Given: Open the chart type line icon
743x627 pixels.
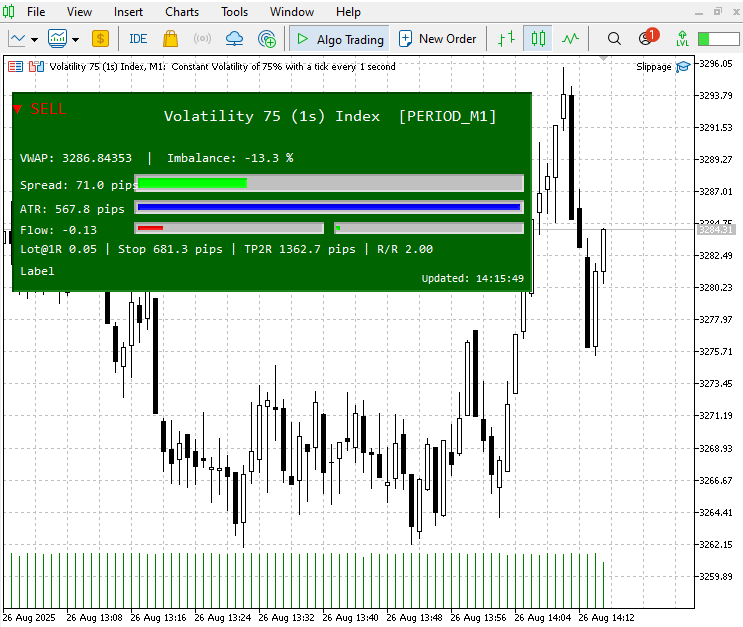Looking at the screenshot, I should (17, 39).
